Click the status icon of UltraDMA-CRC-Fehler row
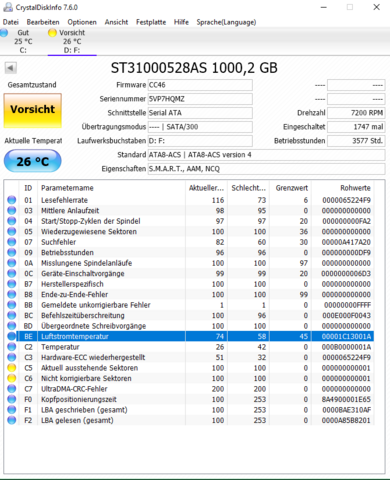 coord(12,389)
